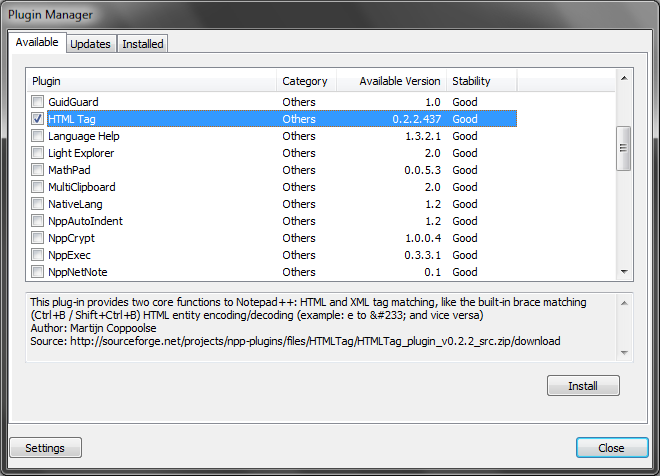
Task: Click the Install button
Action: (x=583, y=386)
